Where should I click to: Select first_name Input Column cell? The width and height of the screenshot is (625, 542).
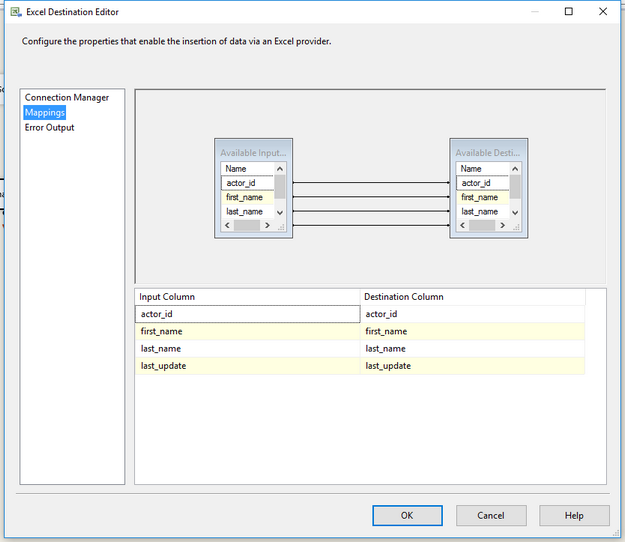click(248, 332)
